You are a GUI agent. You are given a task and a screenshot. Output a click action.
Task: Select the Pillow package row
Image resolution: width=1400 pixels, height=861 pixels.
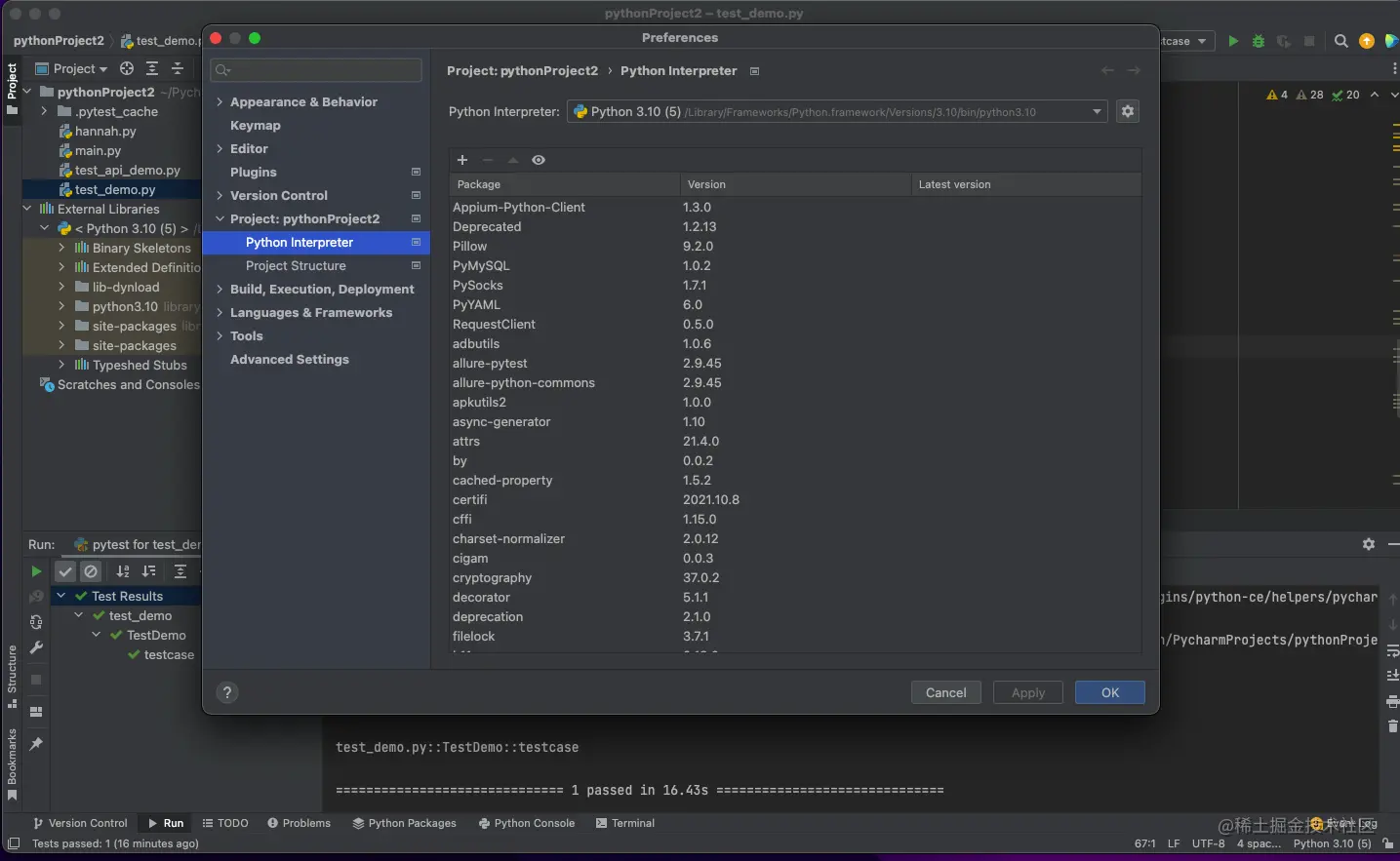[795, 246]
